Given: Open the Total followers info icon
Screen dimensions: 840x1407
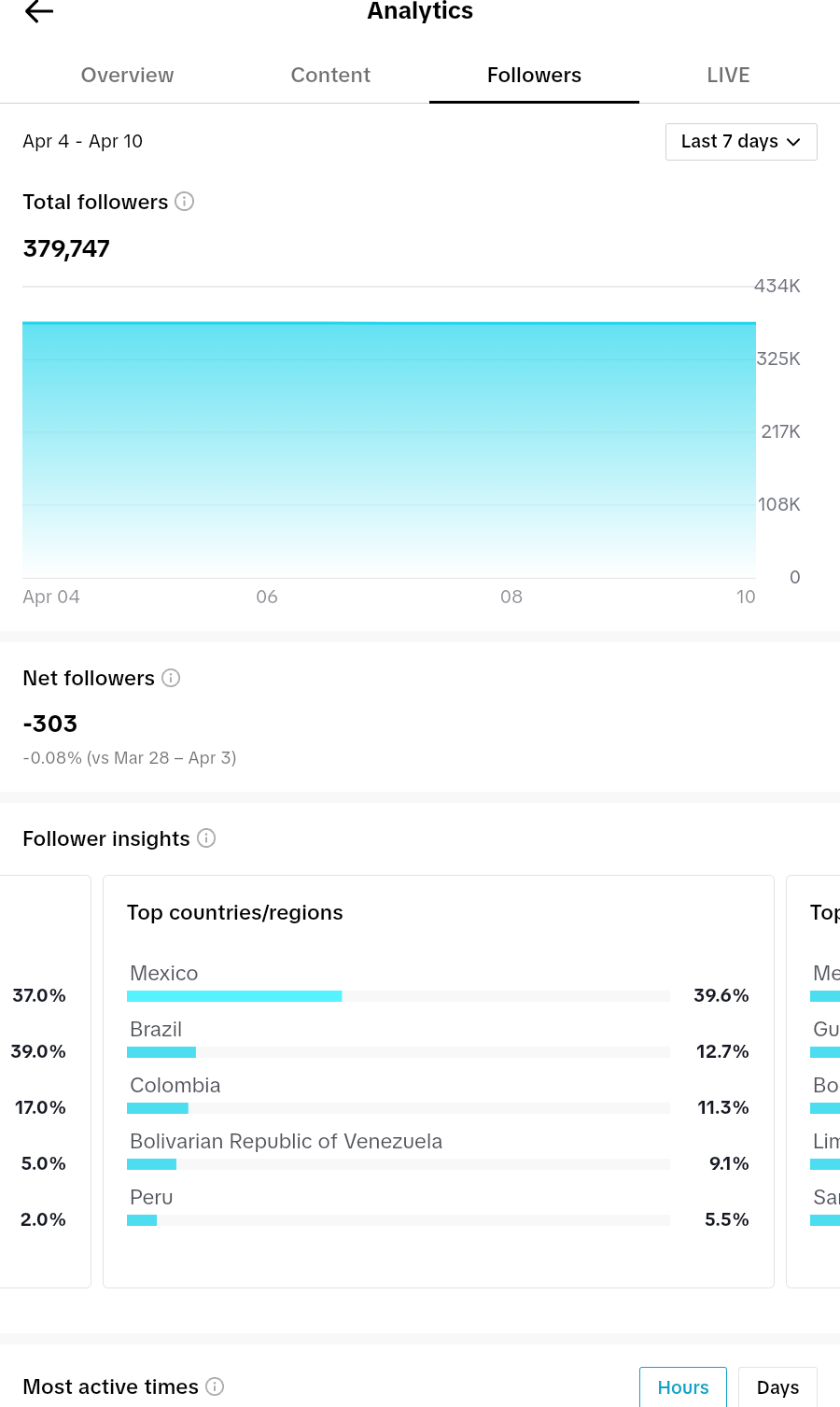Looking at the screenshot, I should coord(185,202).
